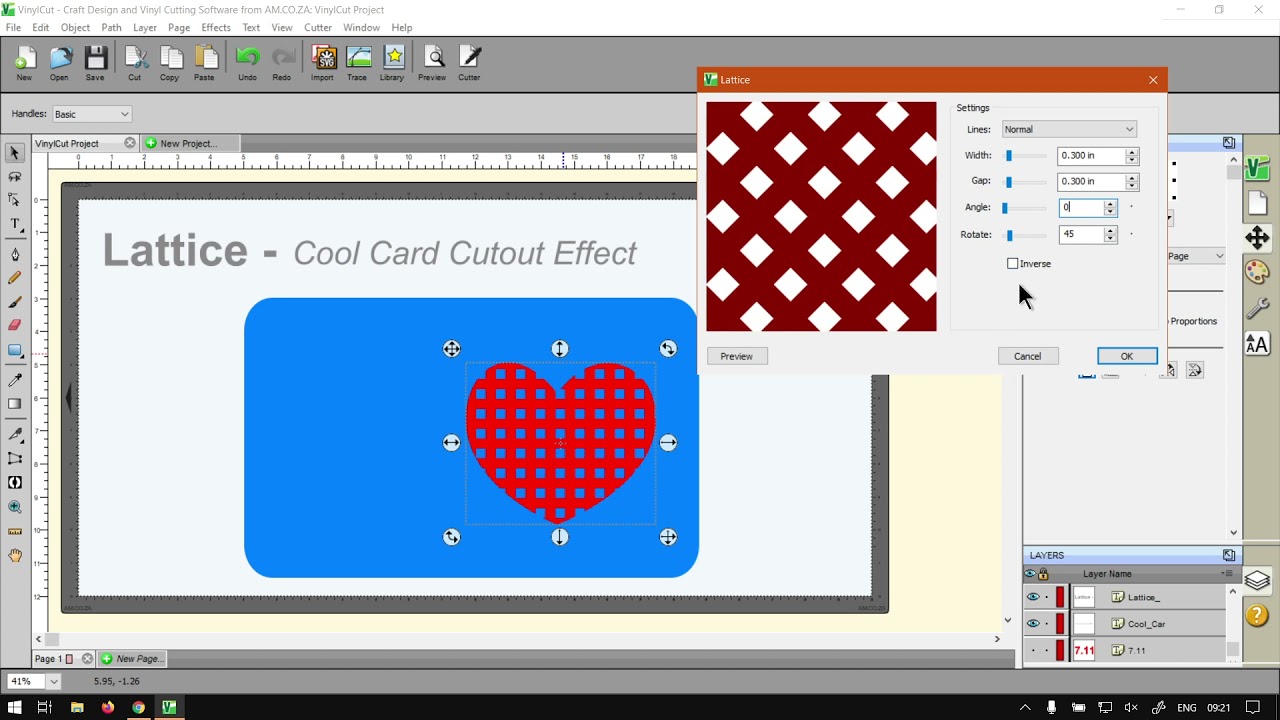This screenshot has height=720, width=1280.
Task: Click the Width slider handle
Action: coord(1009,155)
